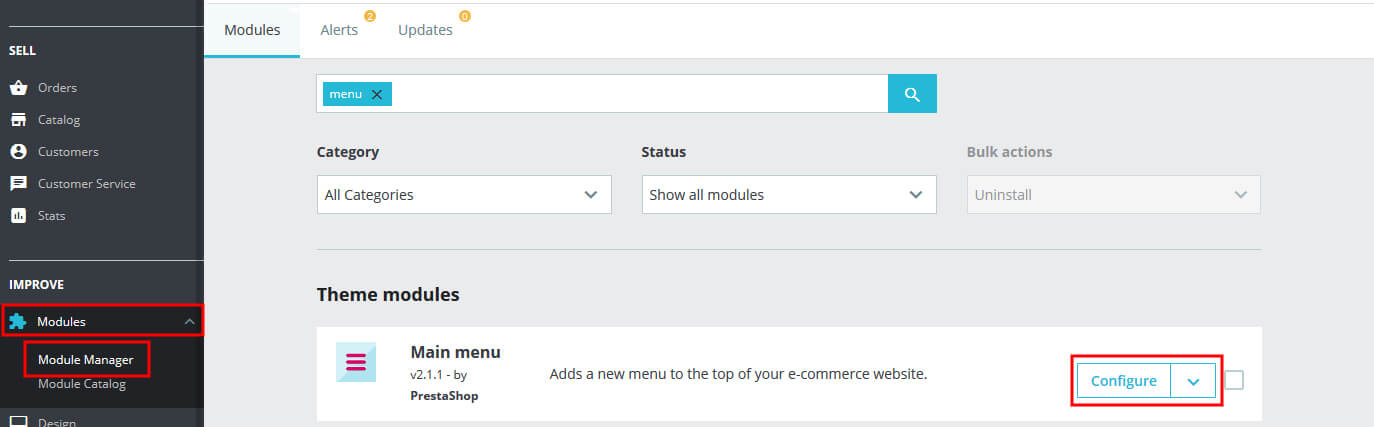The width and height of the screenshot is (1374, 427).
Task: Click the Catalog store icon
Action: (x=18, y=120)
